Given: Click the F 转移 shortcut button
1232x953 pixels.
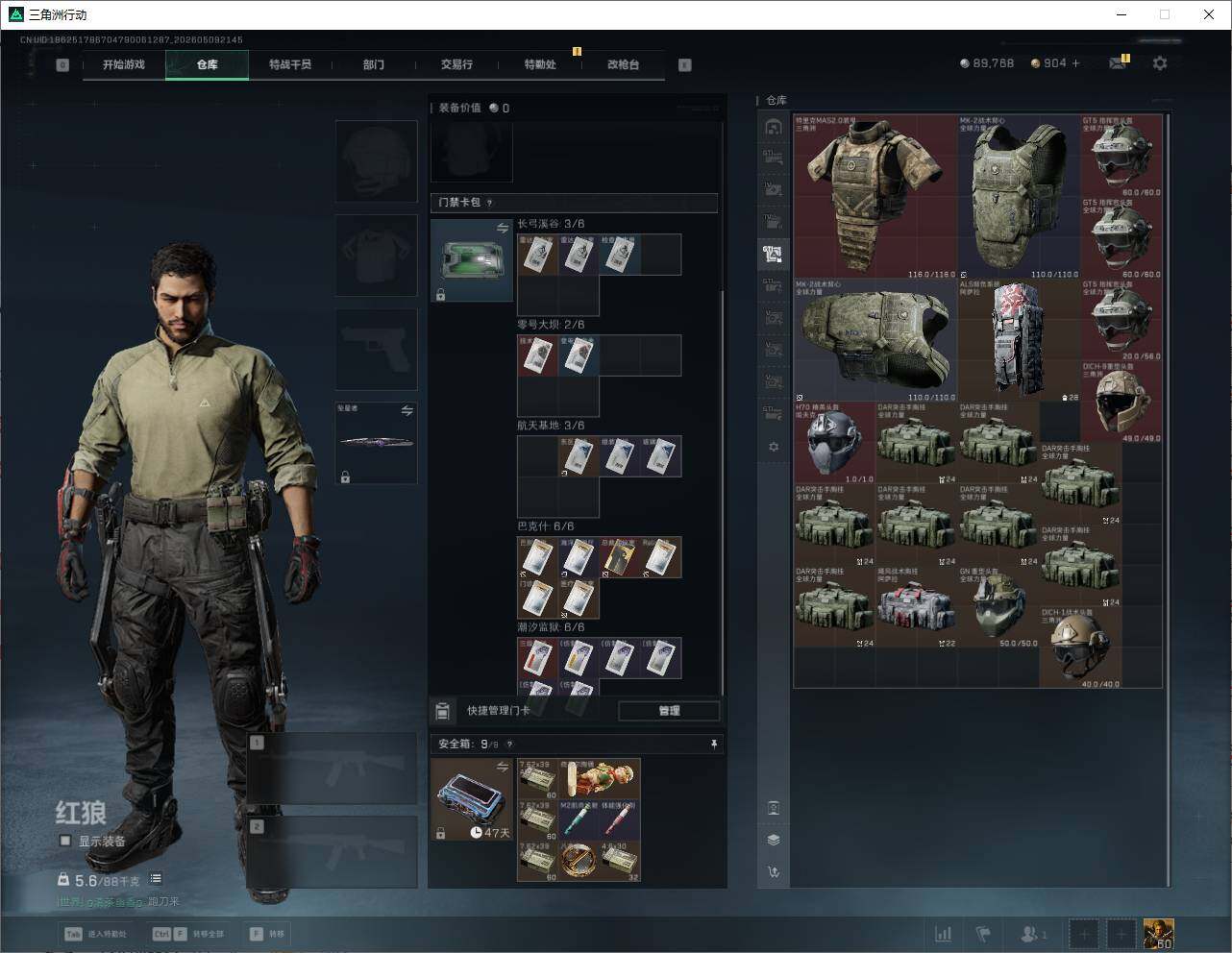Looking at the screenshot, I should [x=268, y=934].
